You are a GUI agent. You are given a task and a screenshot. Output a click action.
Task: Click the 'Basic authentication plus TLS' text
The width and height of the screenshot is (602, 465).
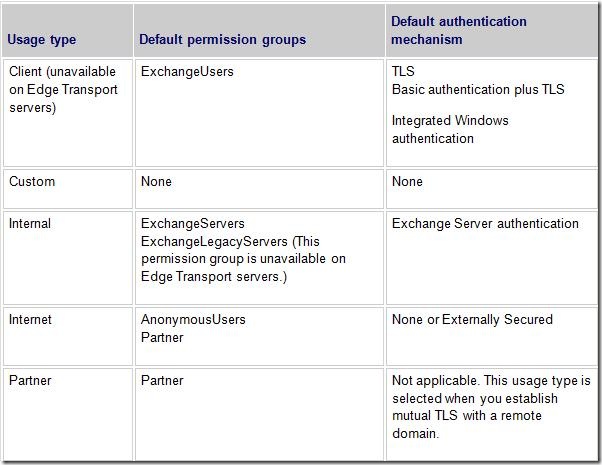[478, 89]
